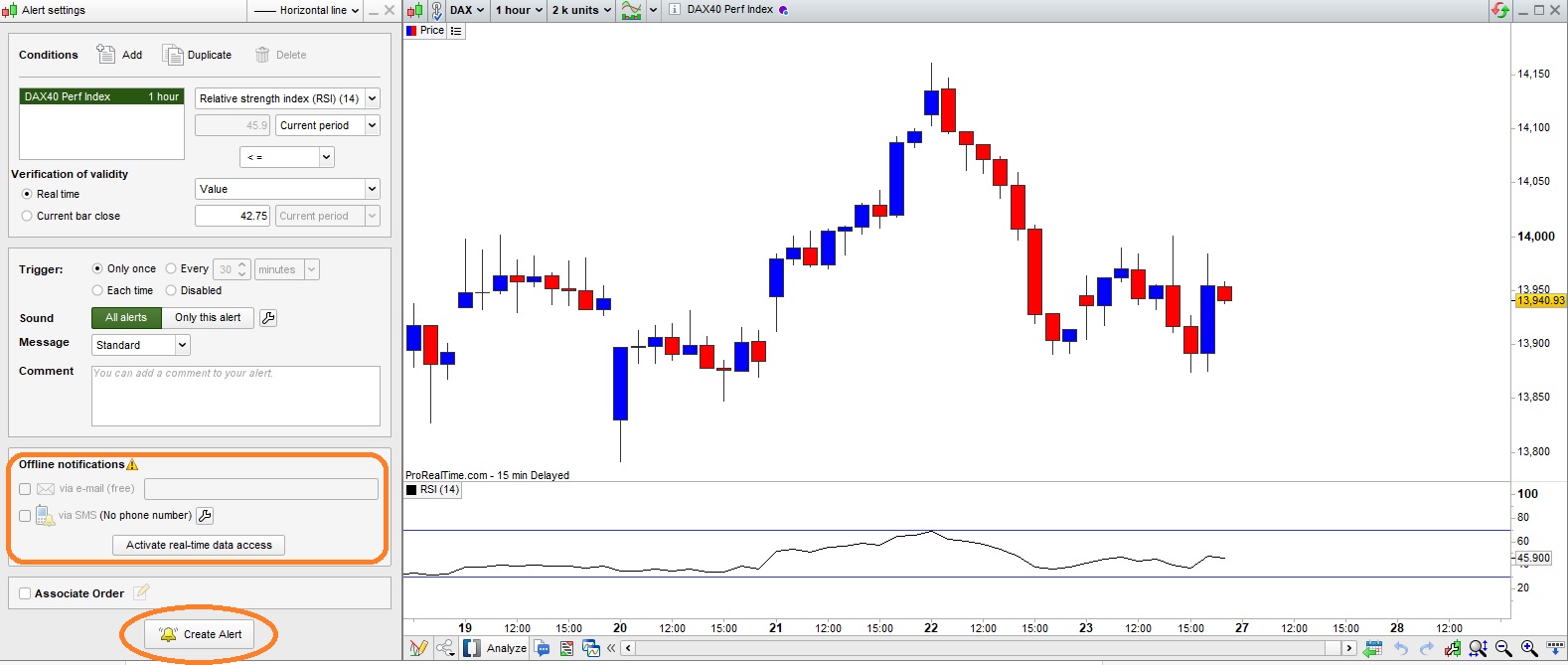Increase the trigger minutes stepper up arrow
The height and width of the screenshot is (665, 1568).
pyautogui.click(x=241, y=265)
